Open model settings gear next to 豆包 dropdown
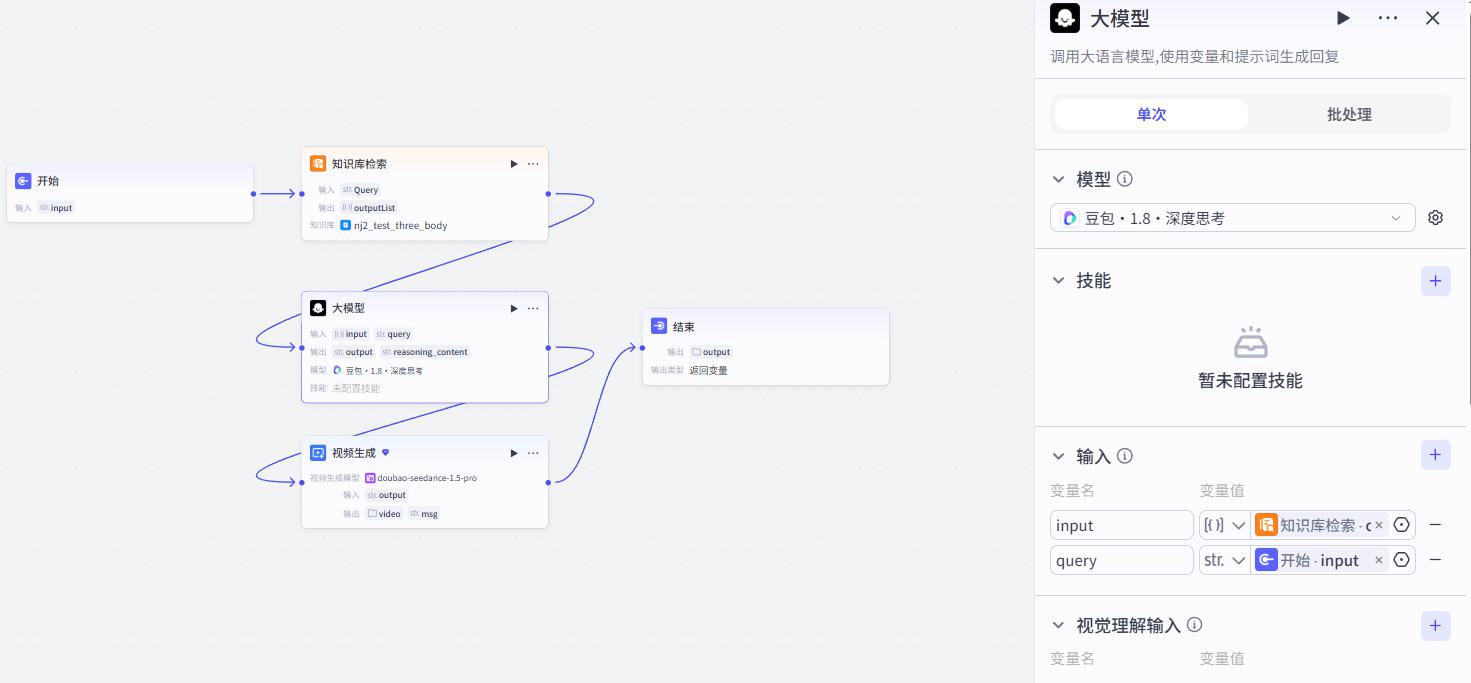The width and height of the screenshot is (1471, 683). tap(1436, 218)
